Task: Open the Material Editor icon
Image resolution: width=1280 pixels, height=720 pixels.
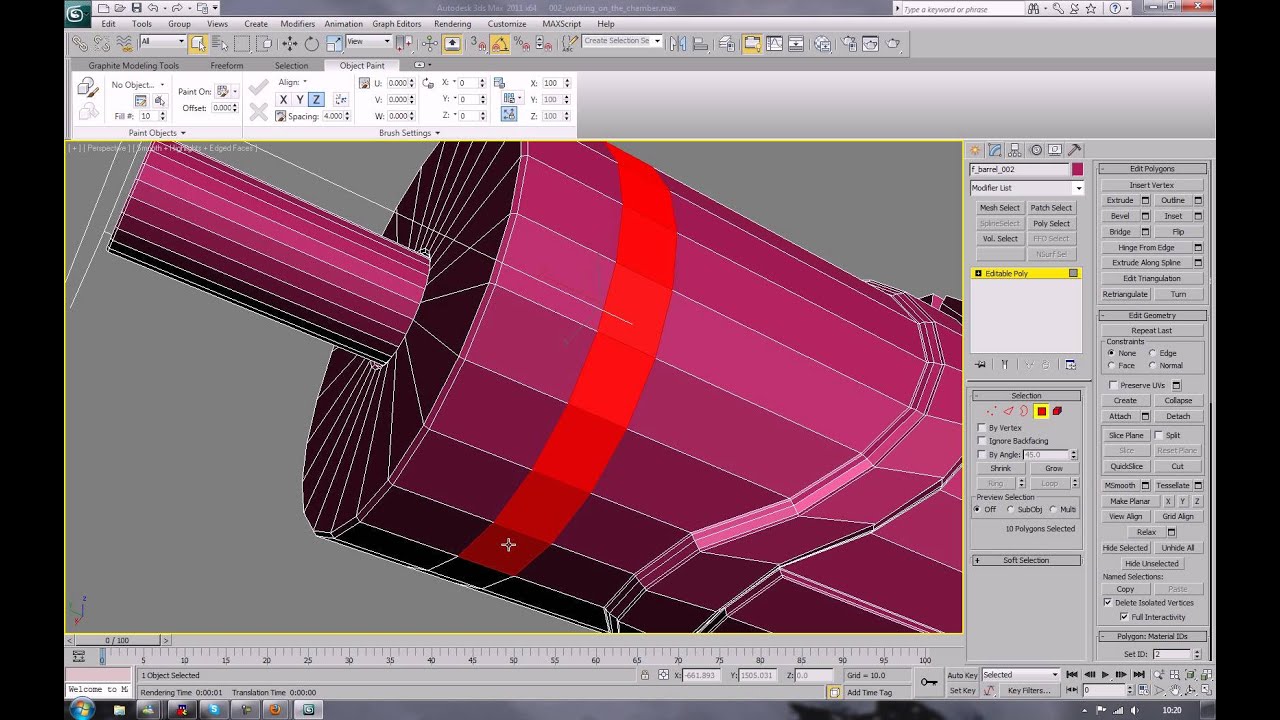Action: tap(822, 43)
